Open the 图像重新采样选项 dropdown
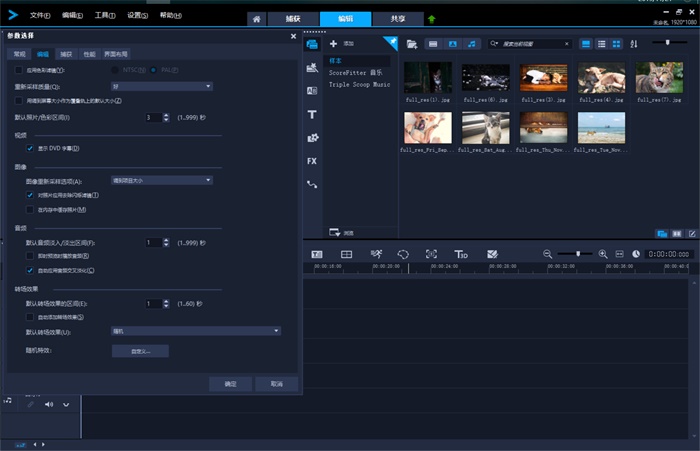 click(160, 180)
